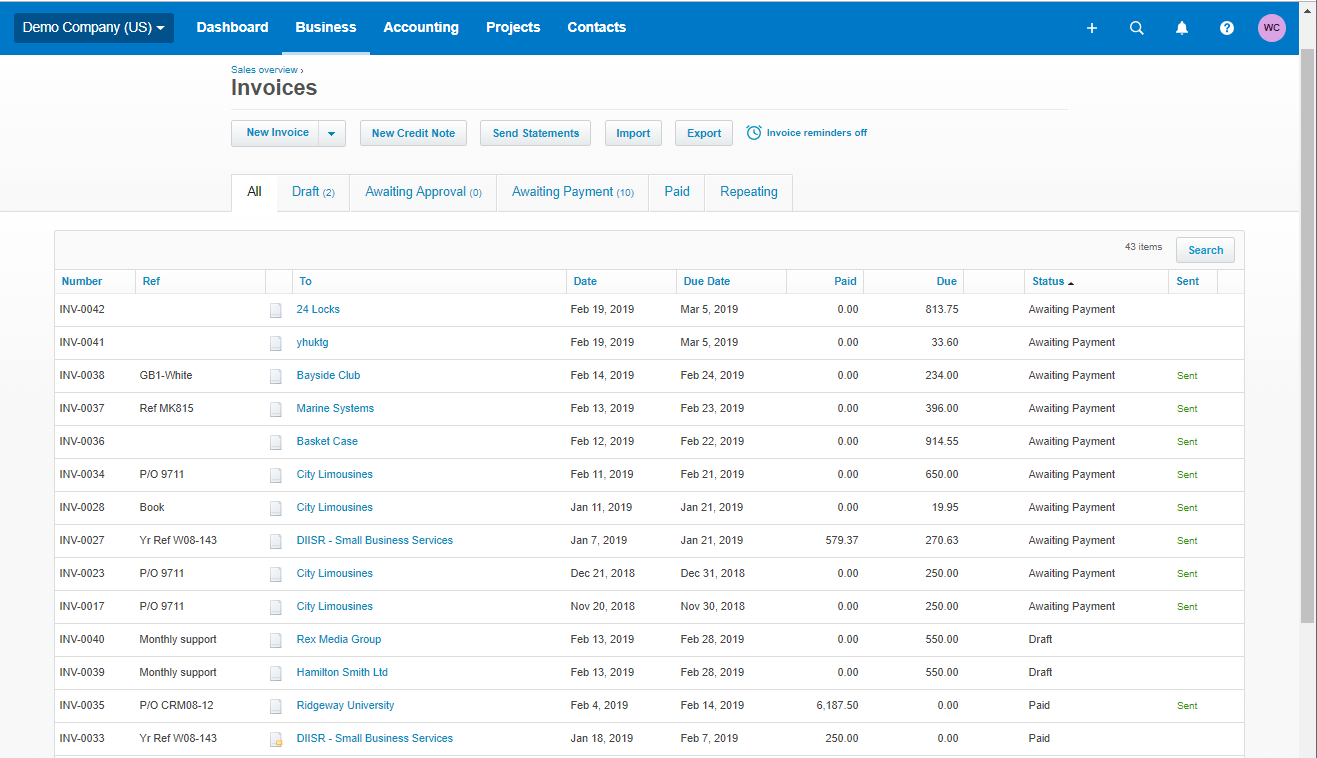Sort by the To column header
Viewport: 1317px width, 758px height.
(x=306, y=282)
